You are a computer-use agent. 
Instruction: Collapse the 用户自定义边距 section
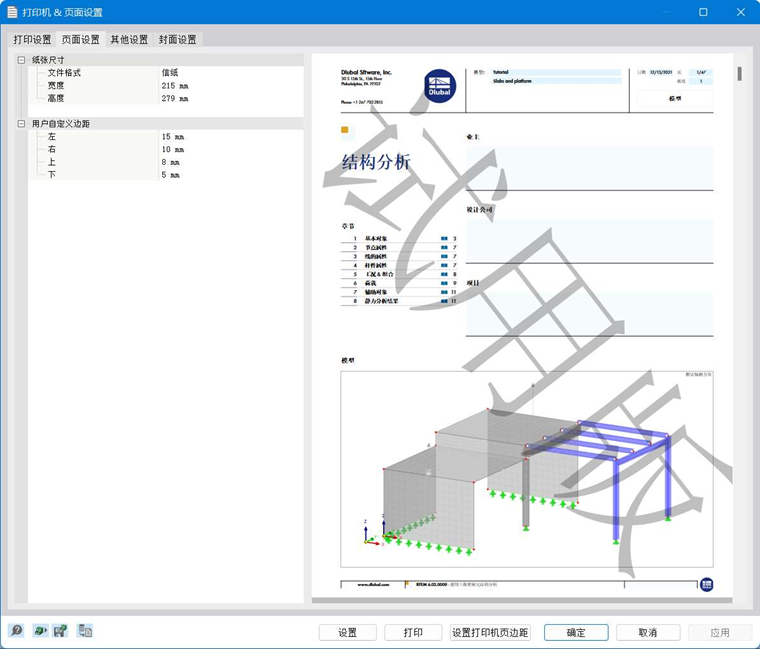pyautogui.click(x=21, y=124)
